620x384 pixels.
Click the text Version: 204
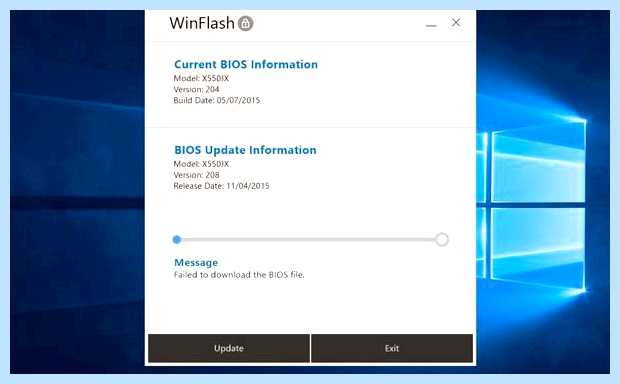click(196, 89)
